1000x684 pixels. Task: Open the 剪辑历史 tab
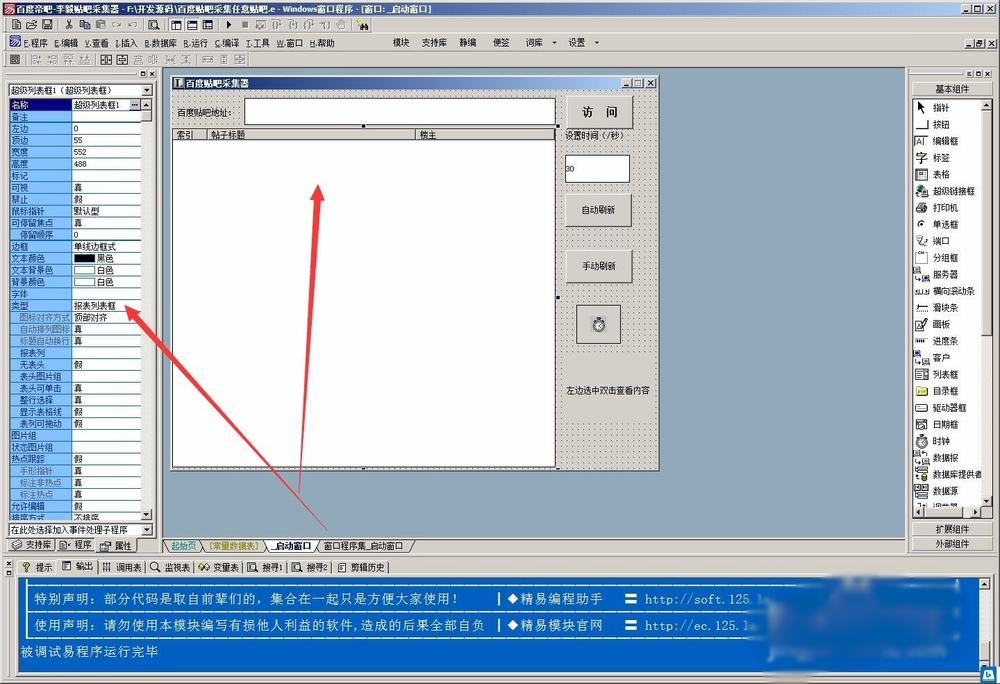(362, 567)
